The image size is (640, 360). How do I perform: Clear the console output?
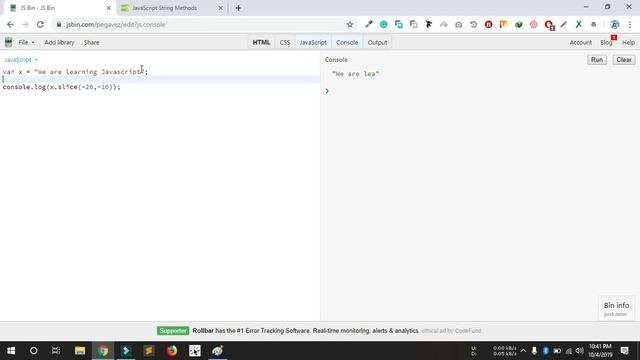coord(624,60)
